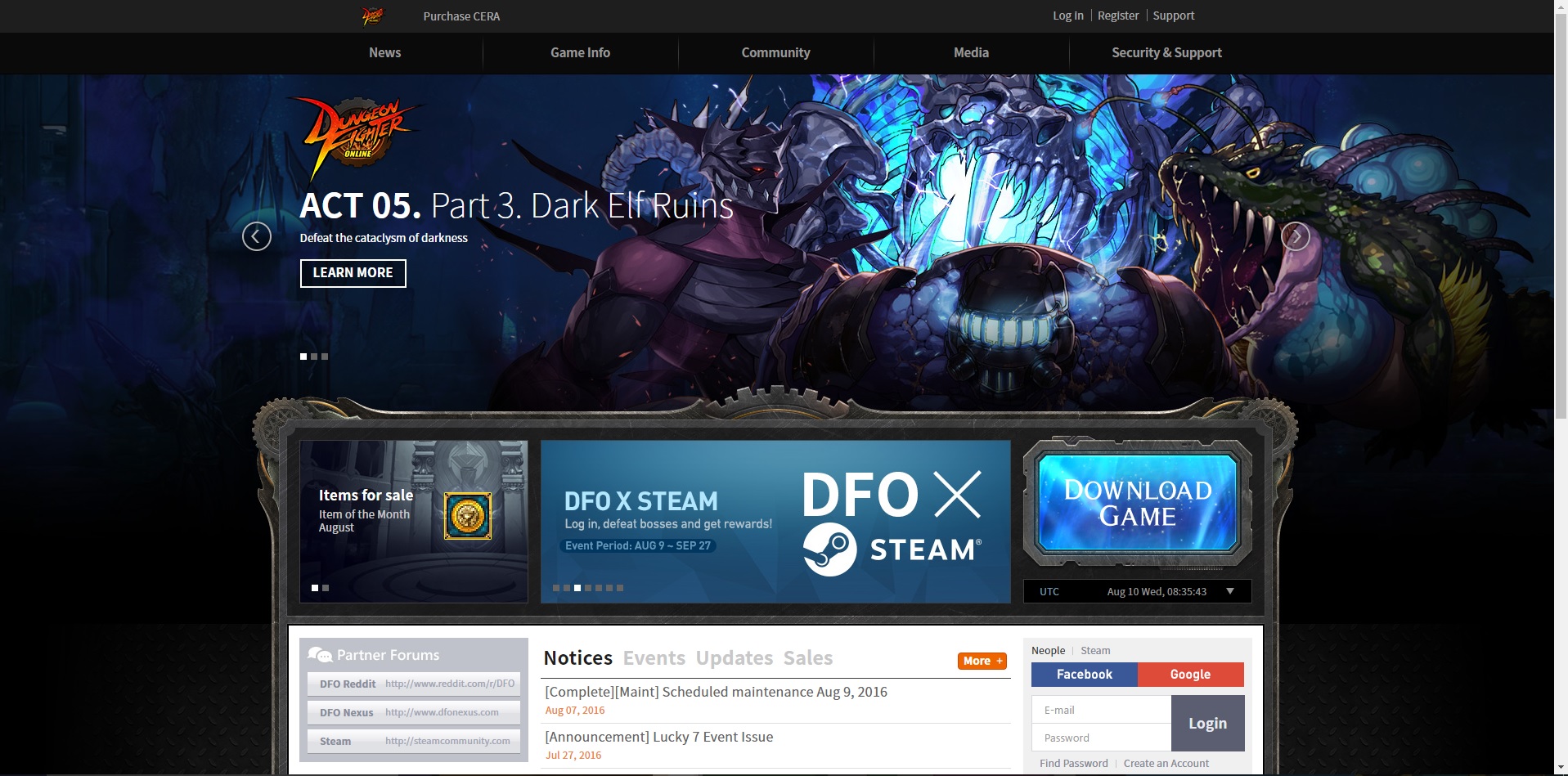
Task: Click the Register link
Action: point(1118,16)
